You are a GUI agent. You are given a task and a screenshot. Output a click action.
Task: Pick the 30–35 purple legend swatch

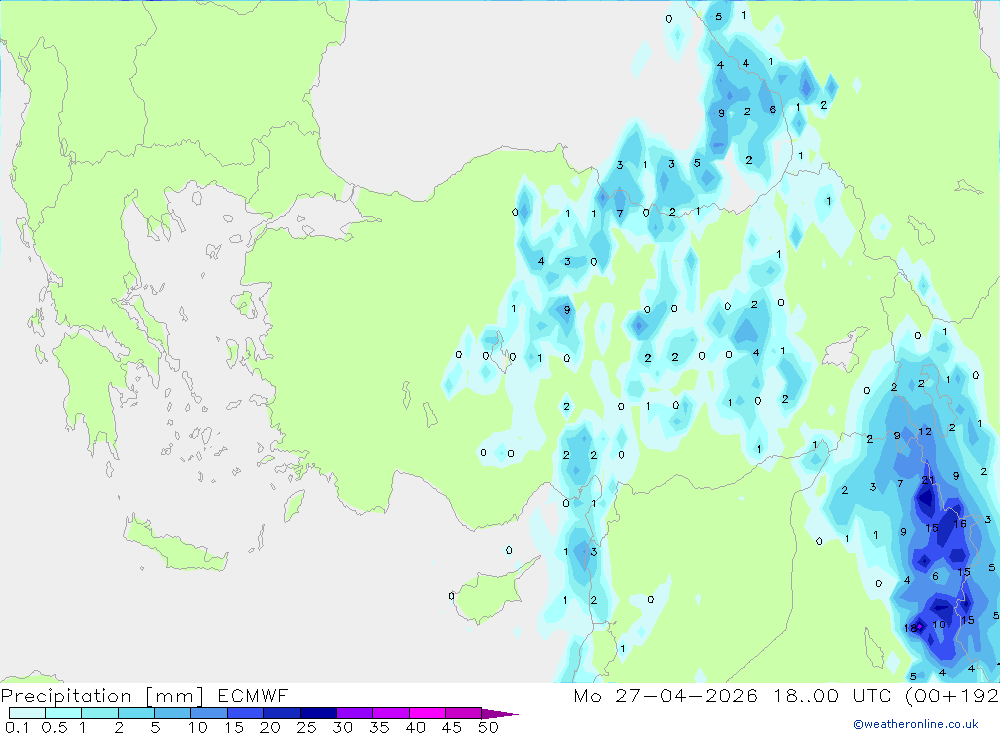tap(355, 713)
